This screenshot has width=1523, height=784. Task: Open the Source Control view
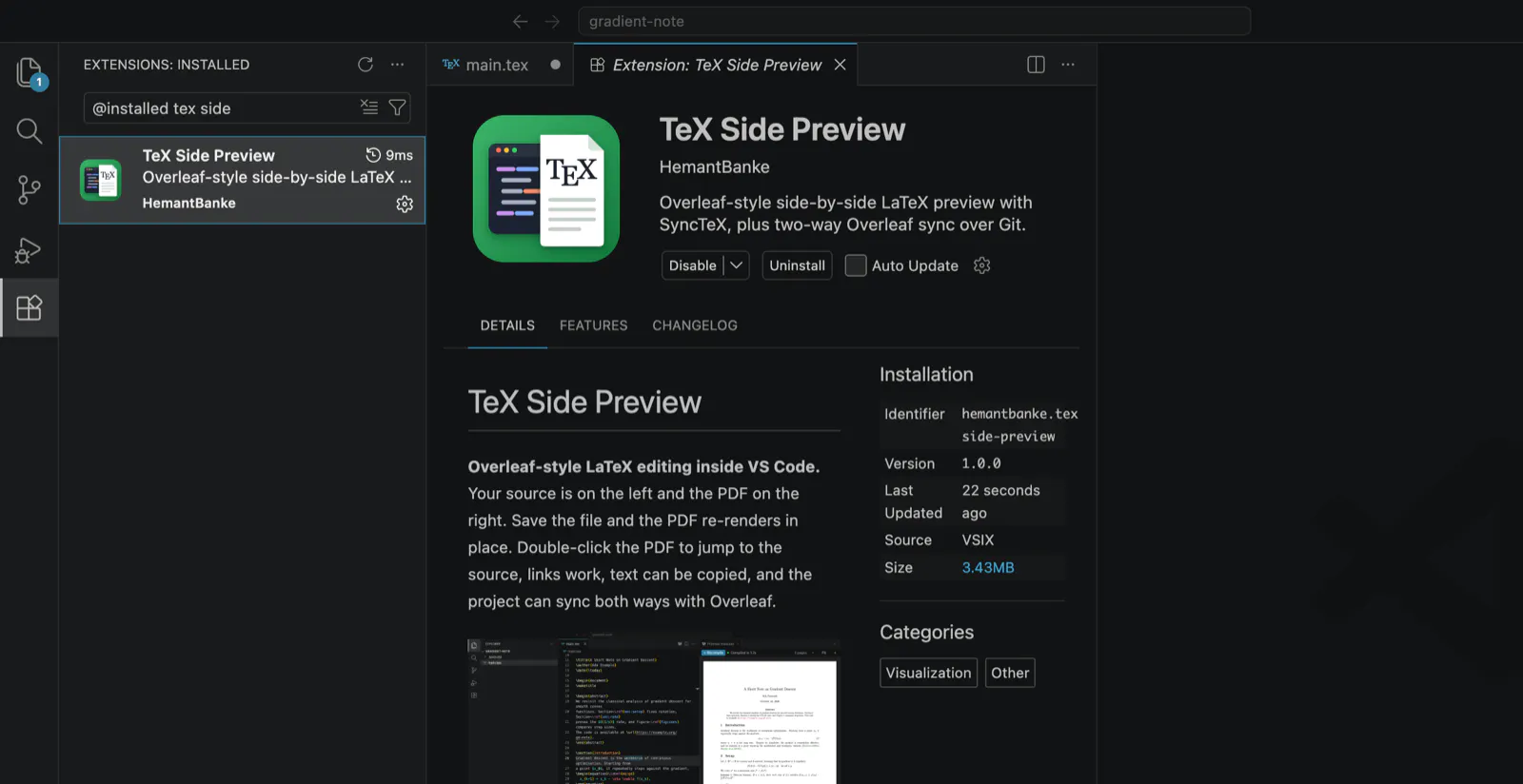[30, 190]
